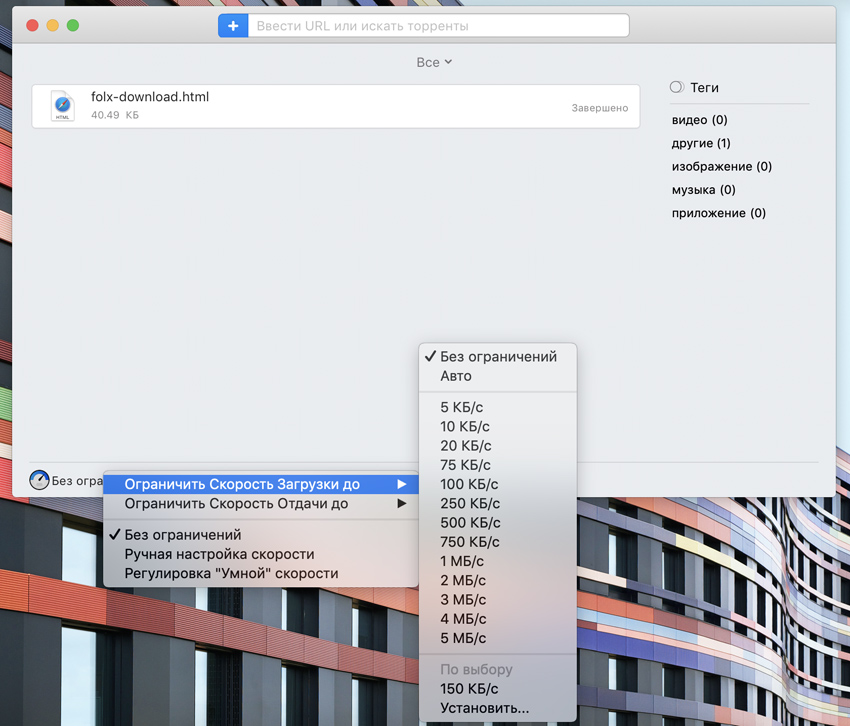Set download limit to 10 КБ/с
Screen dimensions: 850x726
tap(498, 427)
